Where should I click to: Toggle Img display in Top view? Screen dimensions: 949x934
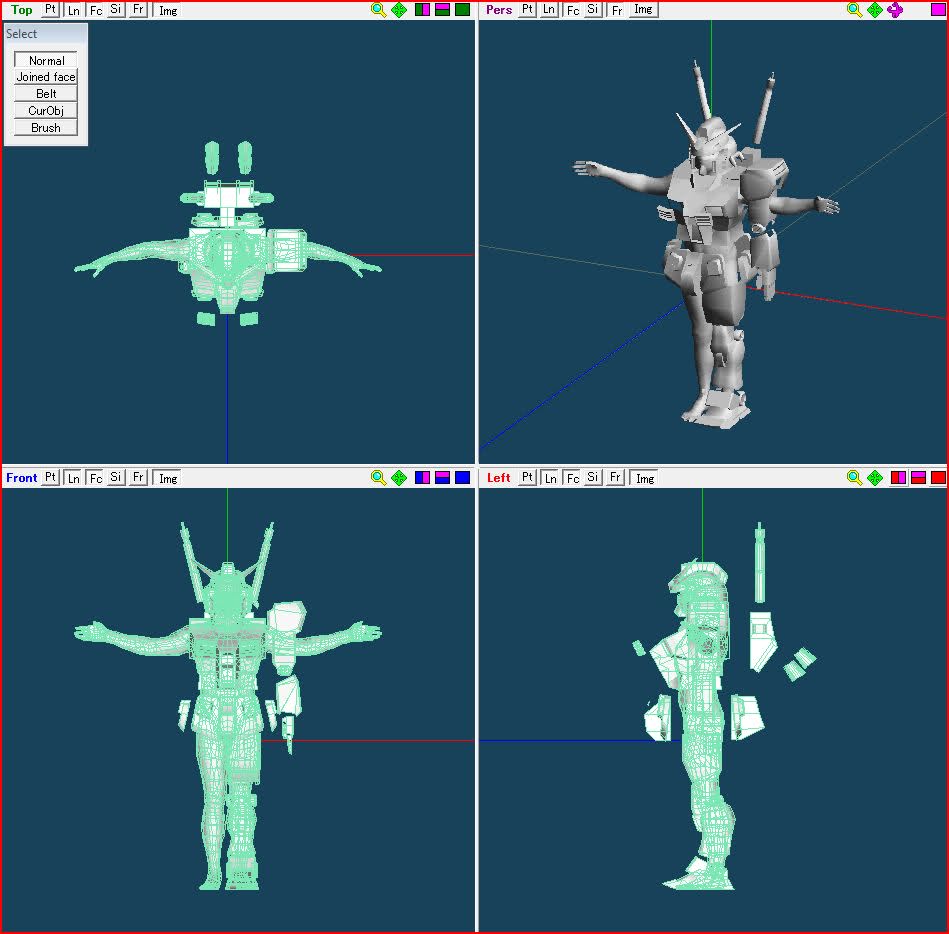click(168, 10)
